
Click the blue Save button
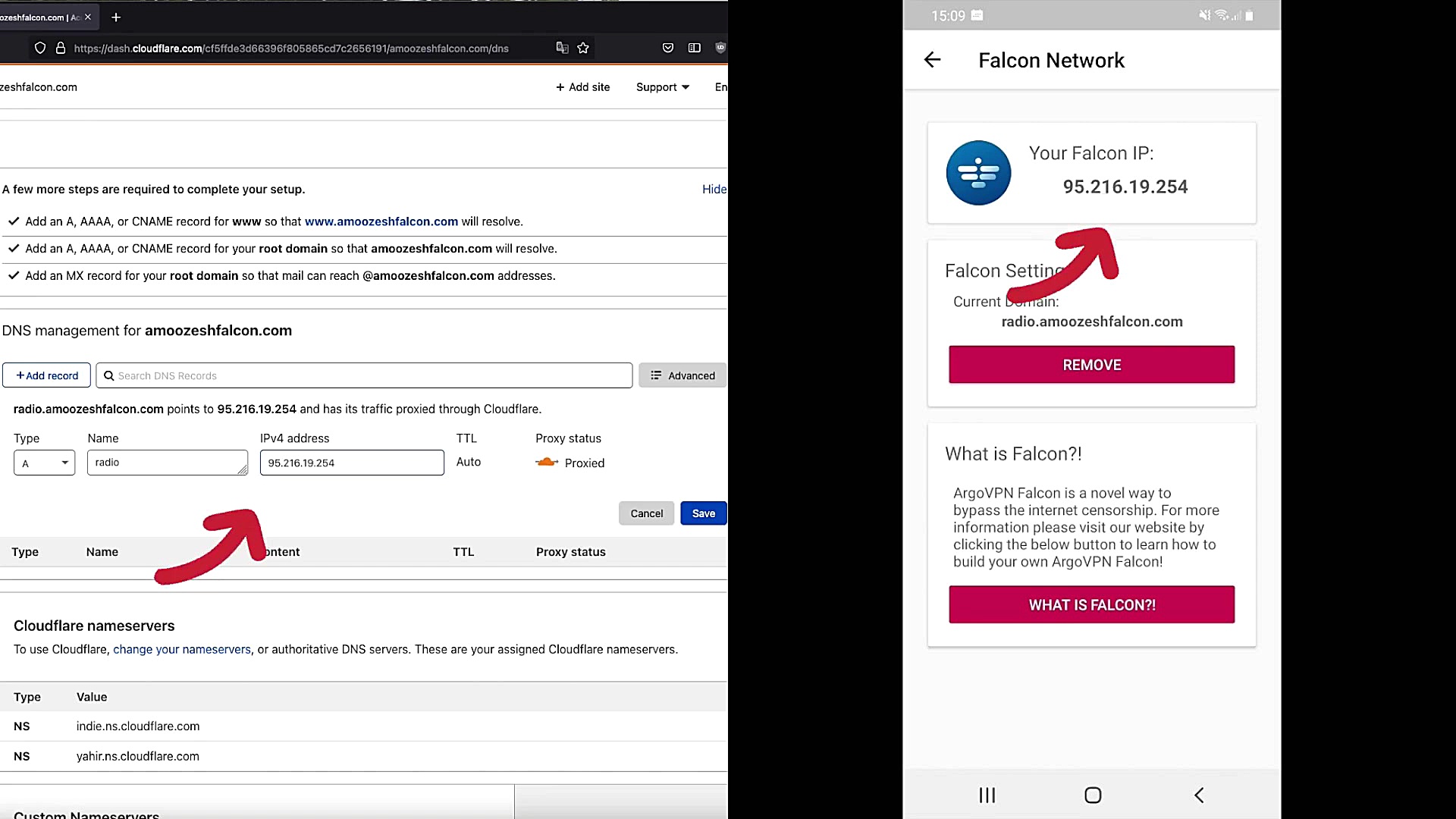(703, 513)
